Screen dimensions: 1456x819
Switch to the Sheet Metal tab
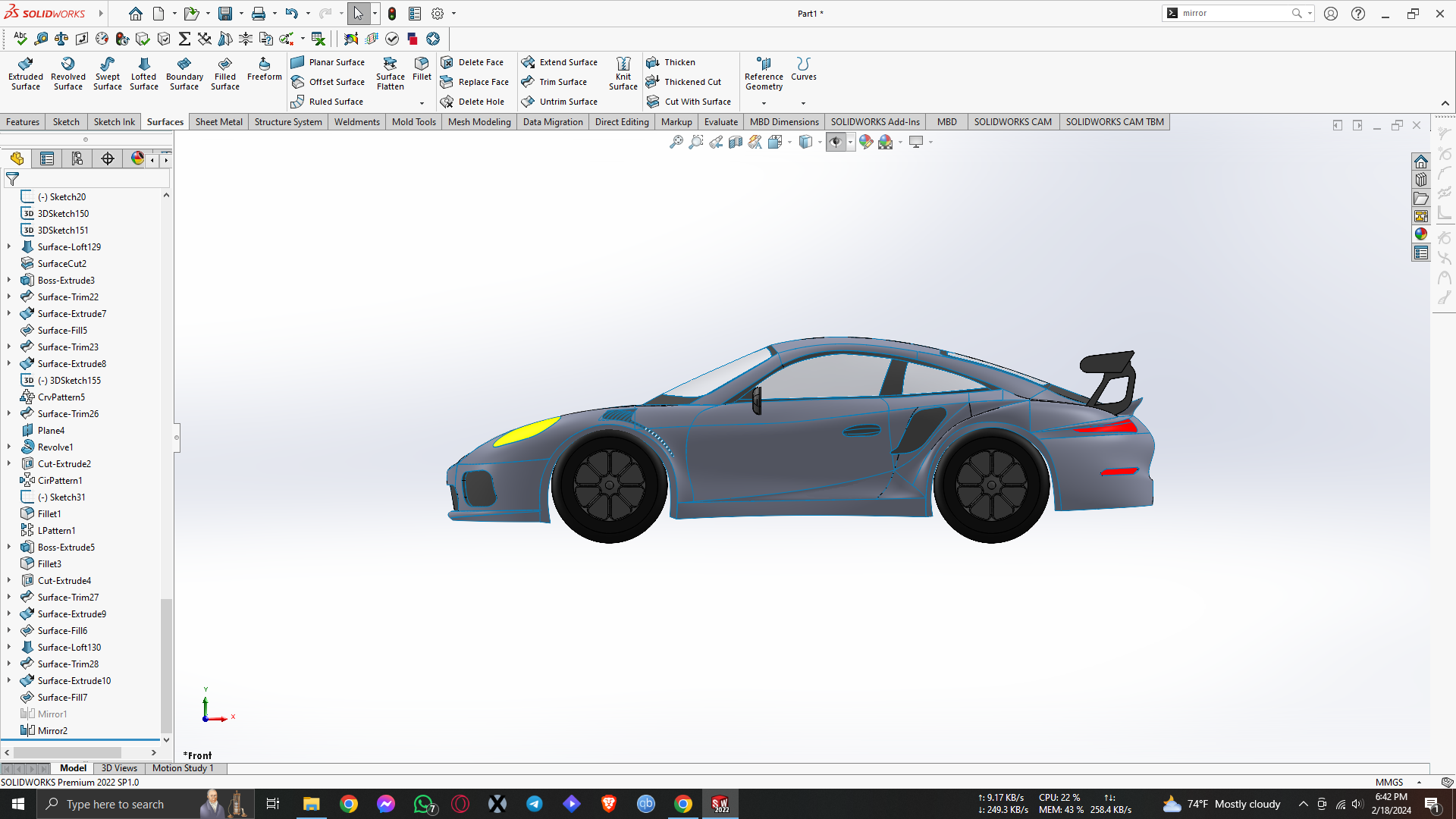tap(218, 122)
